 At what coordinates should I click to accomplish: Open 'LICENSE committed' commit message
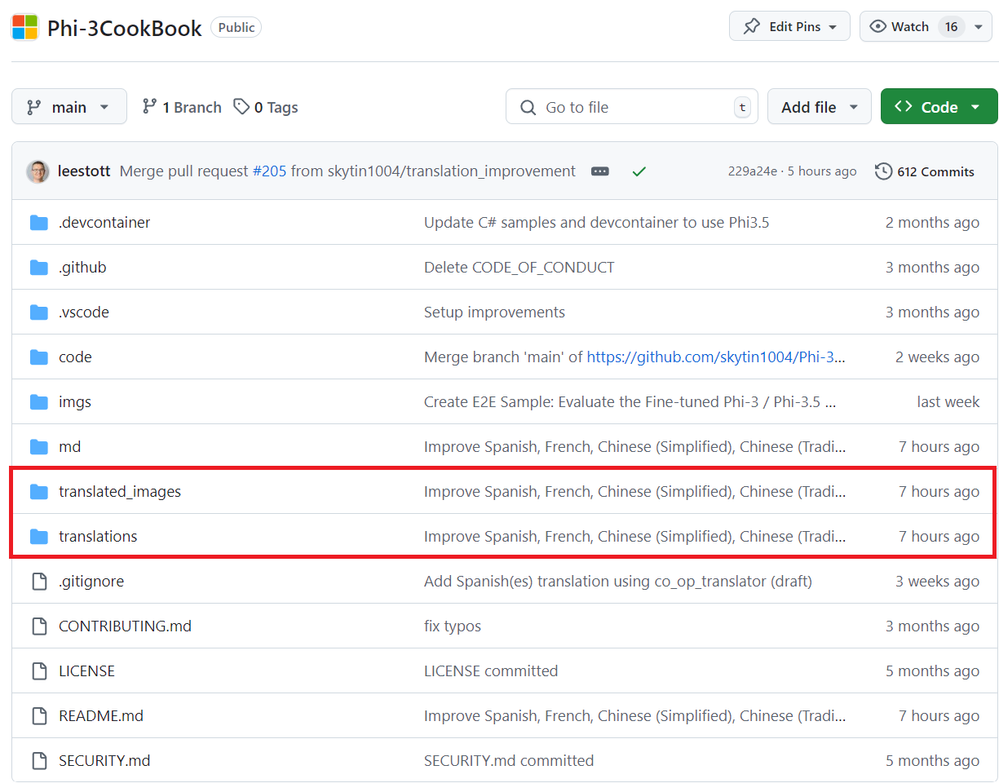coord(491,671)
